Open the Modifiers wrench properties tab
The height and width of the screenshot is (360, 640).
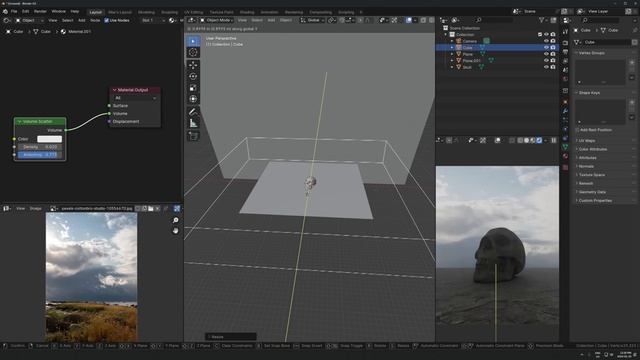tap(565, 111)
